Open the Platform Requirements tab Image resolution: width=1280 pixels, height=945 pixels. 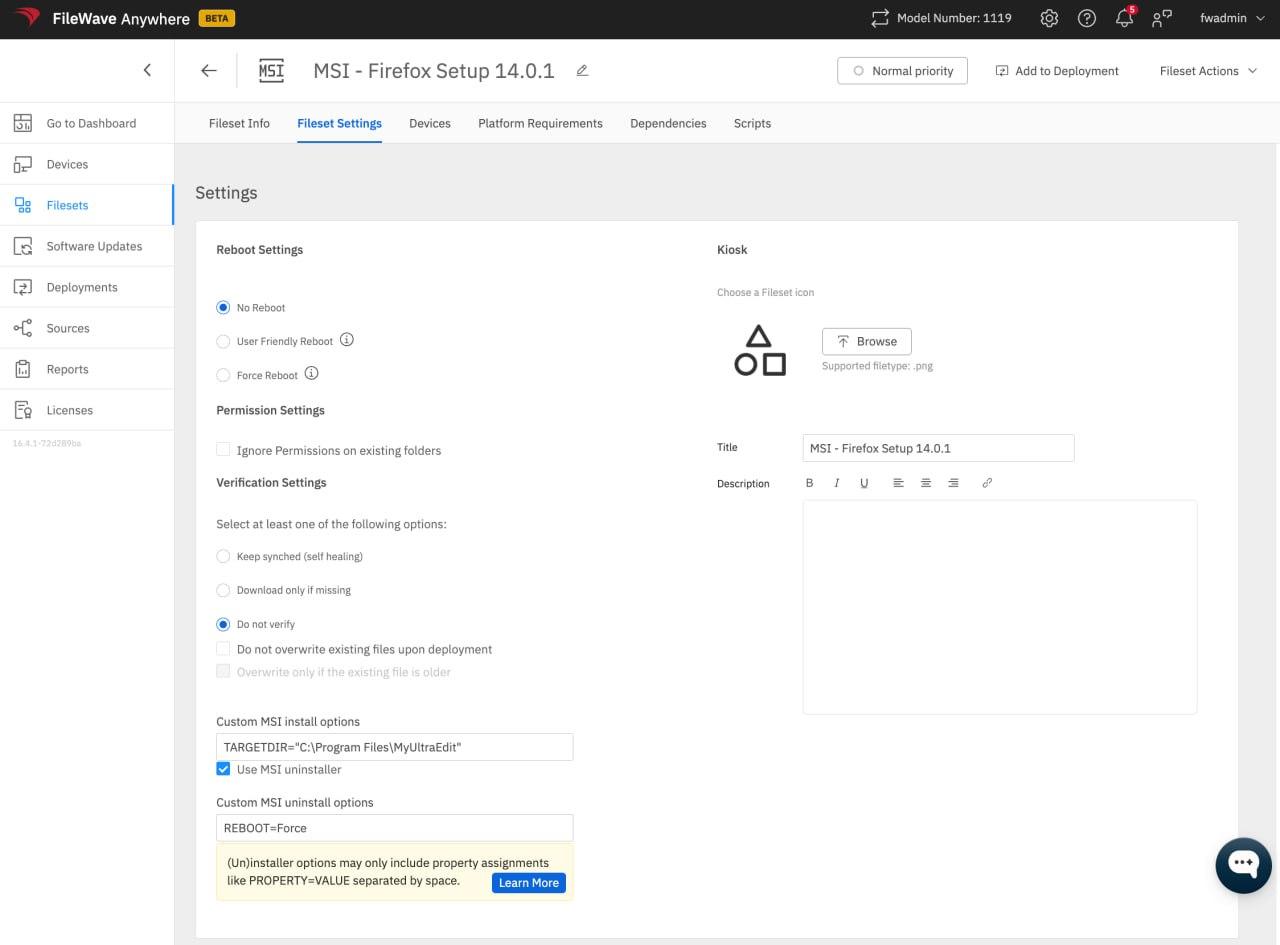(540, 123)
